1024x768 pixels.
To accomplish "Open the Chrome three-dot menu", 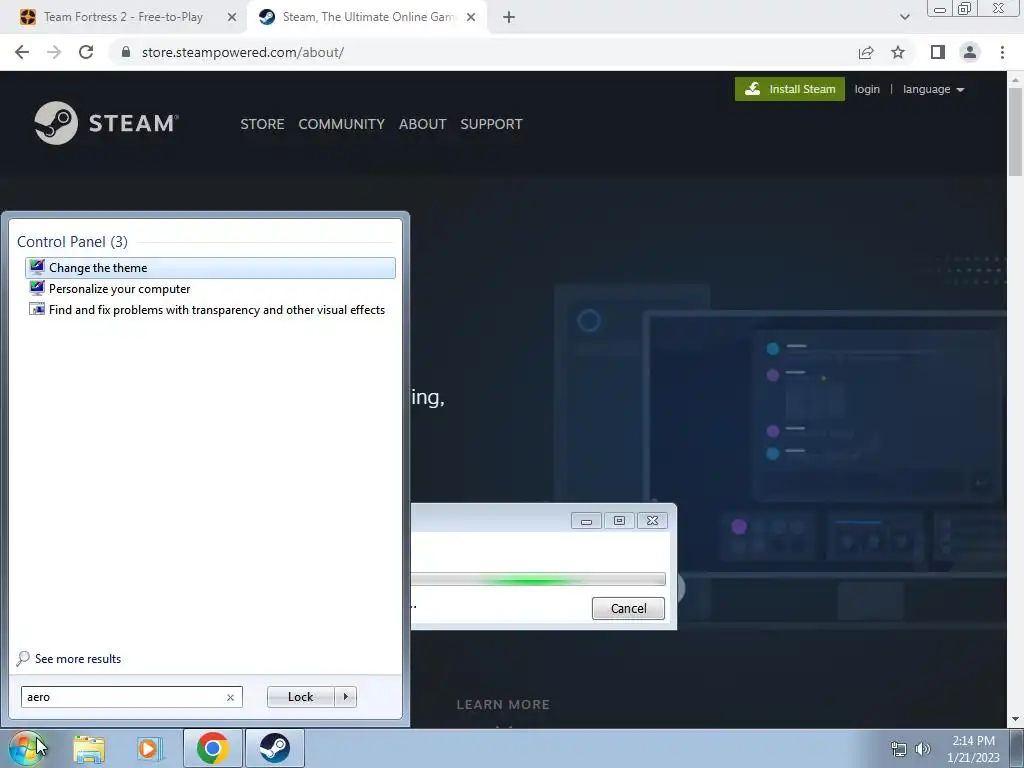I will [x=1002, y=52].
